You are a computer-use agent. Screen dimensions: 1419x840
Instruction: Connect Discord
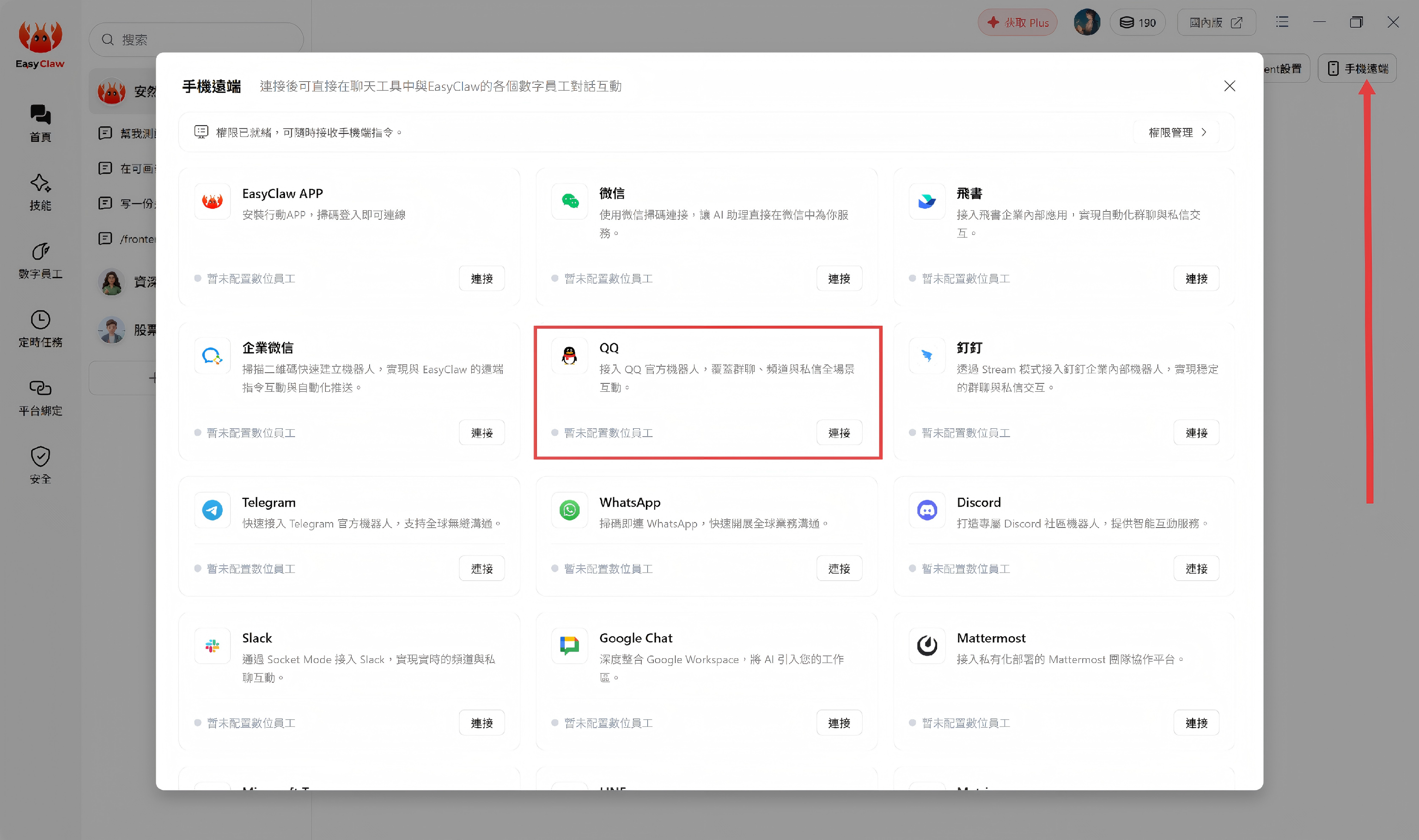pos(1197,569)
